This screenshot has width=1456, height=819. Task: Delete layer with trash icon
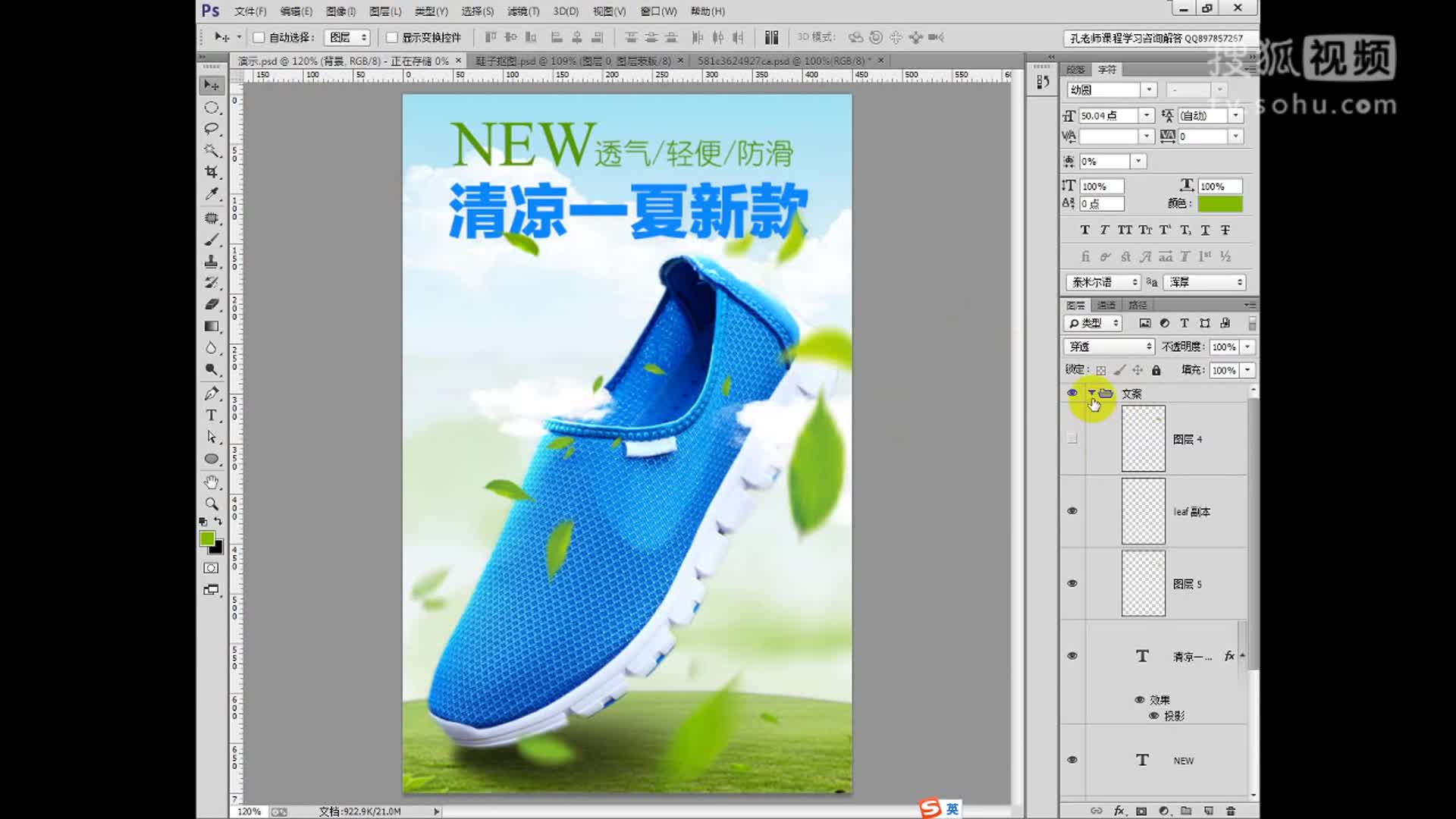point(1231,811)
